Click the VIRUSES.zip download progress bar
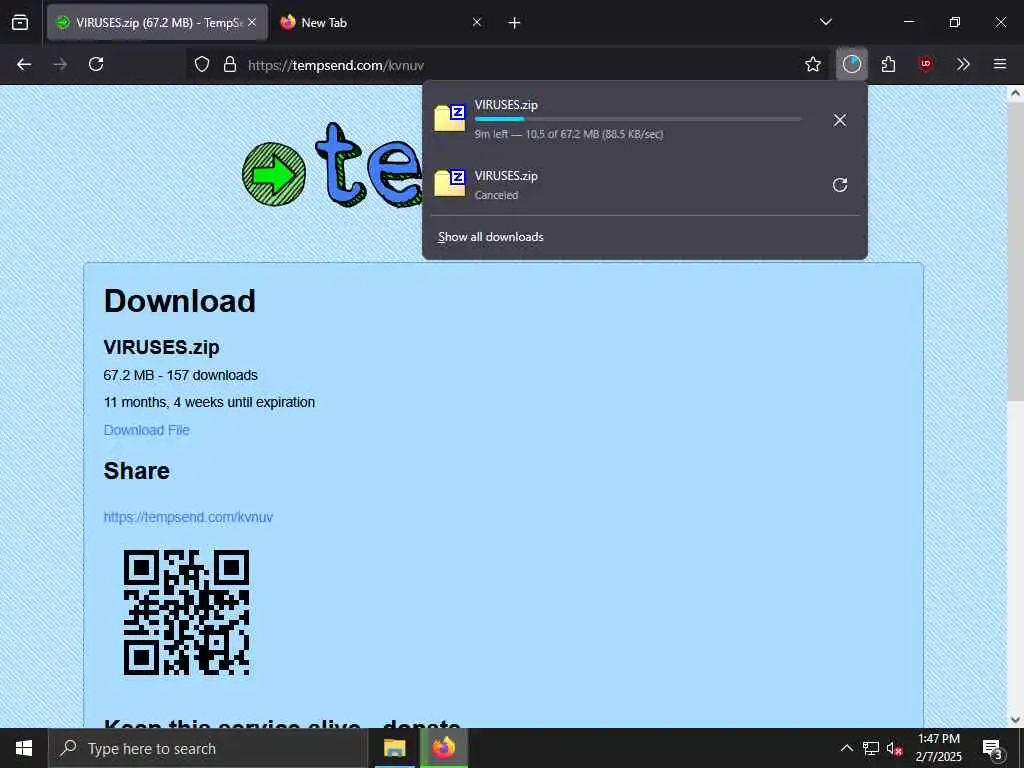Image resolution: width=1024 pixels, height=768 pixels. click(x=638, y=120)
